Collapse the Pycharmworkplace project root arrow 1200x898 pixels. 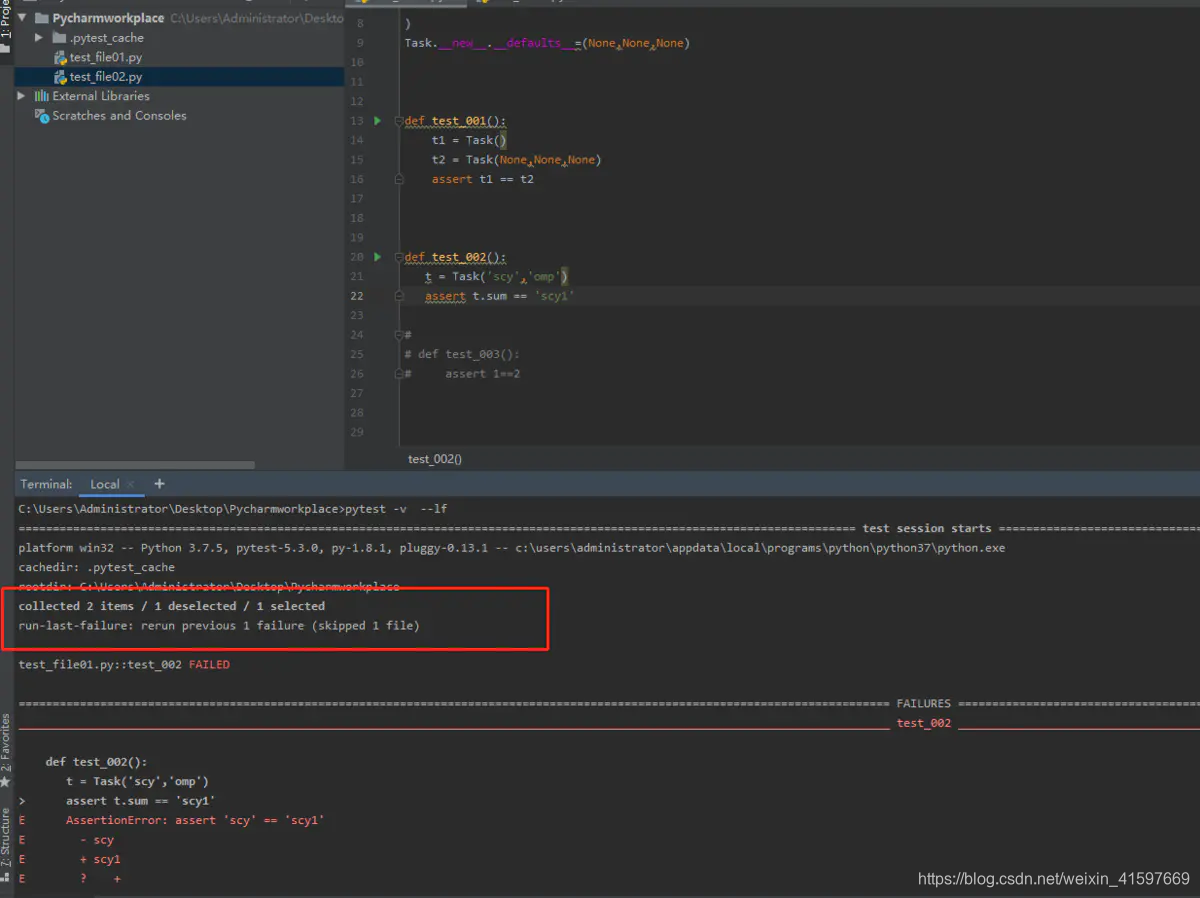(x=22, y=18)
